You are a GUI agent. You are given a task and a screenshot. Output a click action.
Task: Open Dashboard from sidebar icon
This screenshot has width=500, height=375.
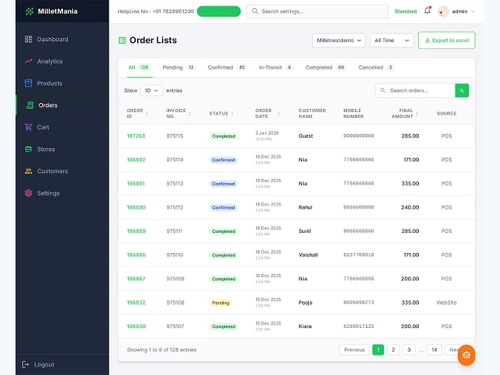pos(28,39)
